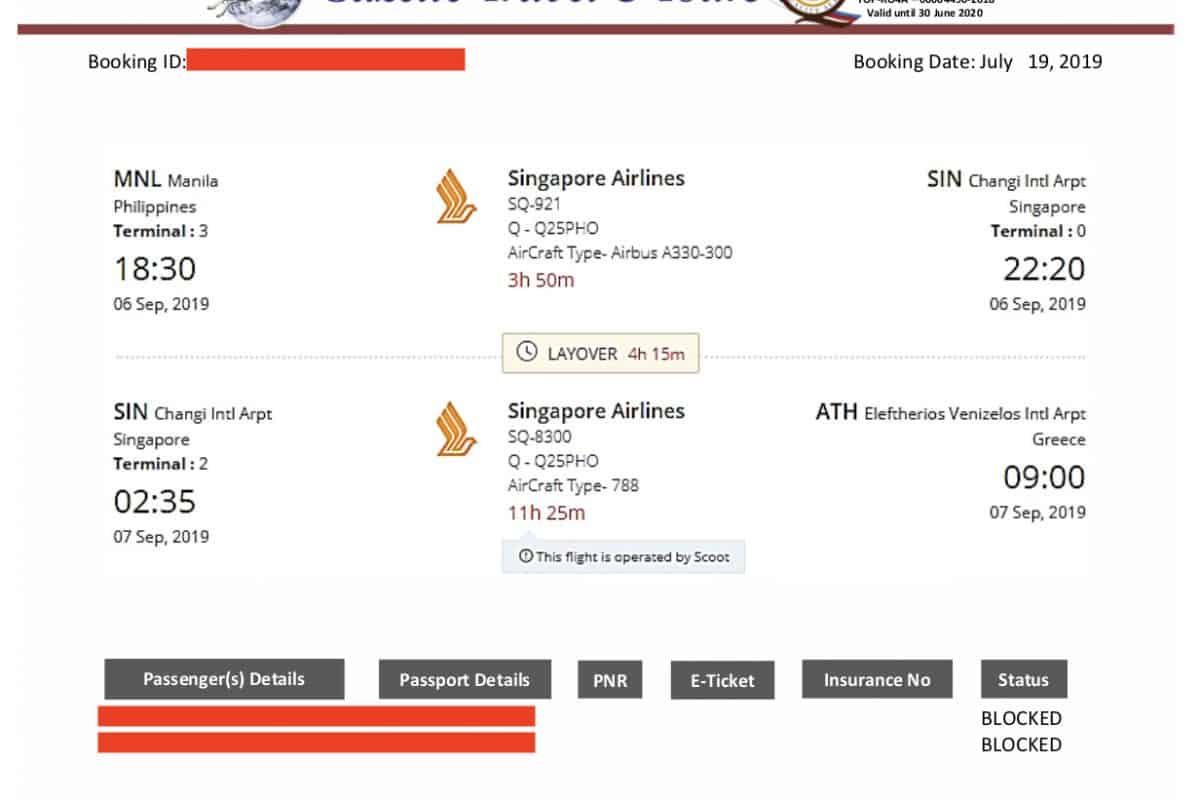Open the PNR column header
The image size is (1200, 800).
pos(610,680)
